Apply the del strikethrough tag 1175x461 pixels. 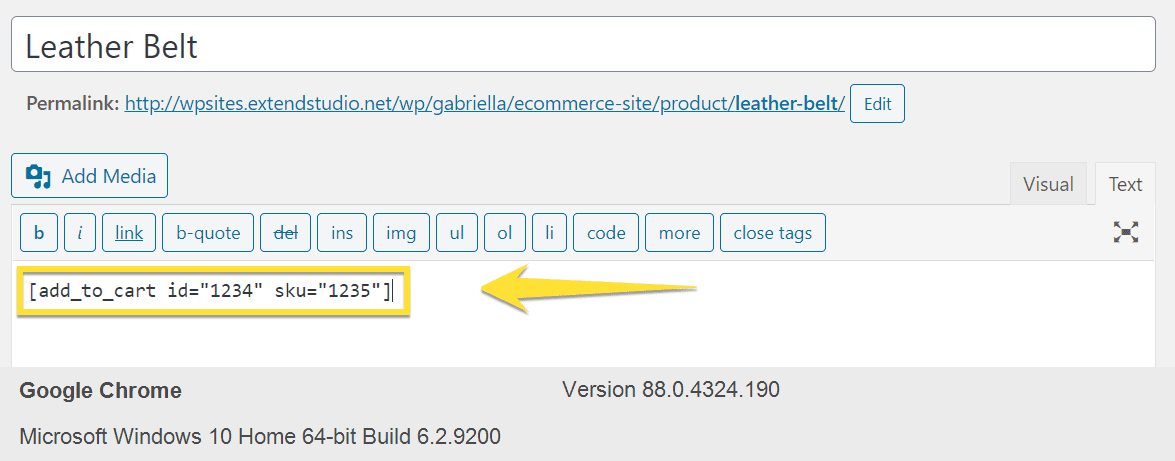(286, 232)
